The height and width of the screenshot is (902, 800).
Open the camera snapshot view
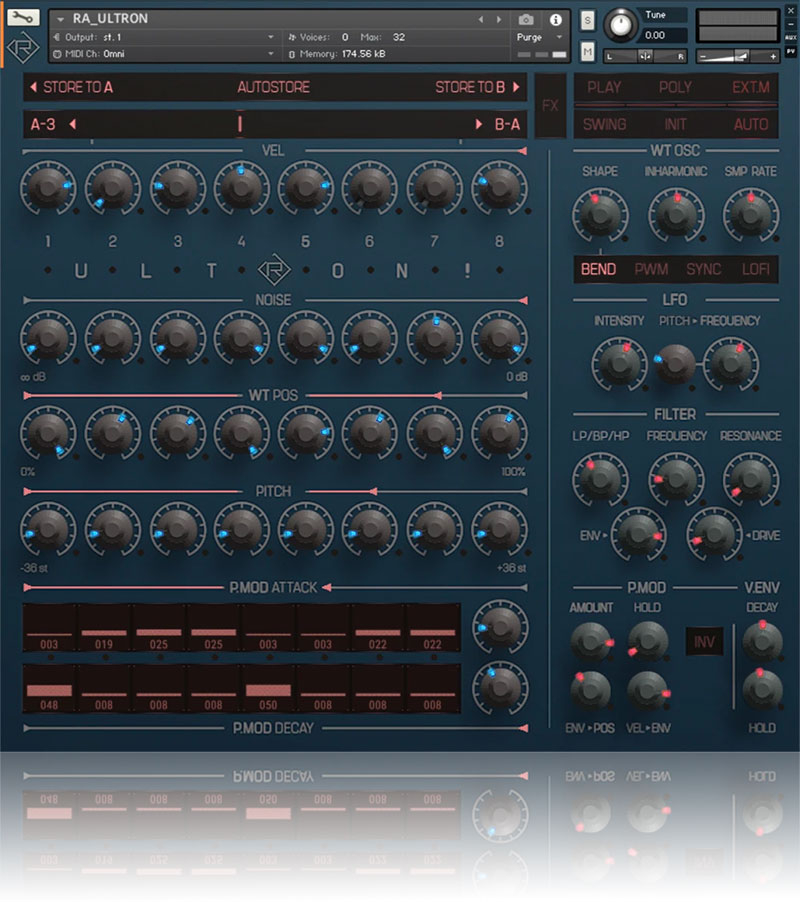(526, 19)
